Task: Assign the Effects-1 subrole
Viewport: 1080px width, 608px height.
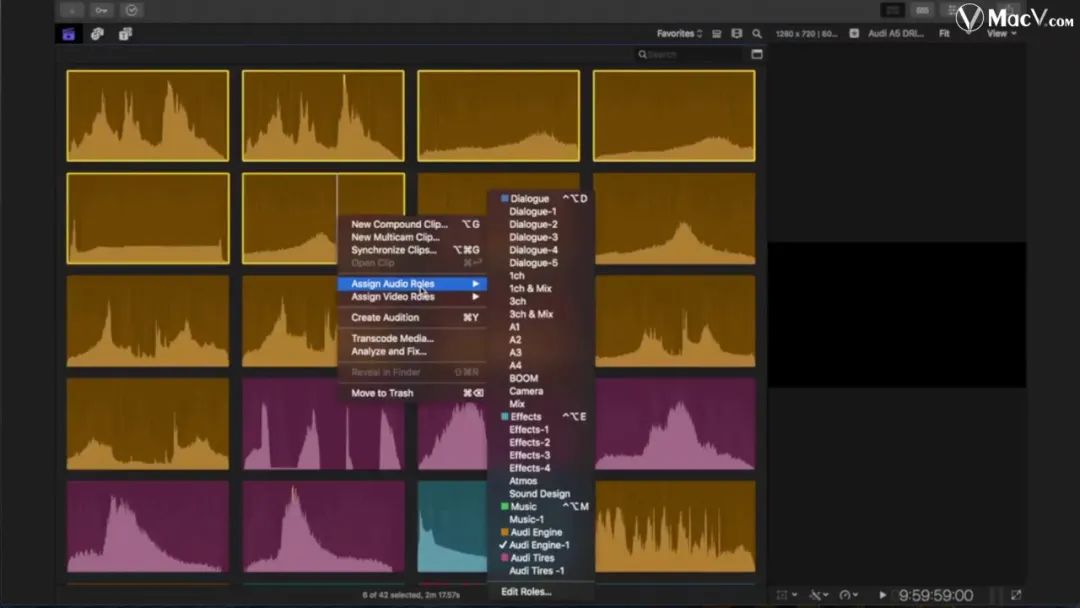Action: [x=541, y=430]
